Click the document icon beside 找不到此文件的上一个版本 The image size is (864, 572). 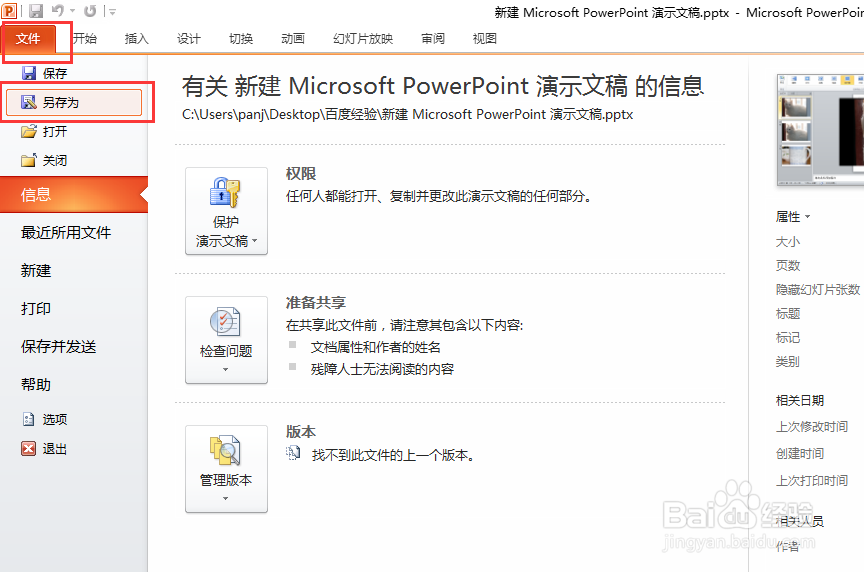(293, 453)
